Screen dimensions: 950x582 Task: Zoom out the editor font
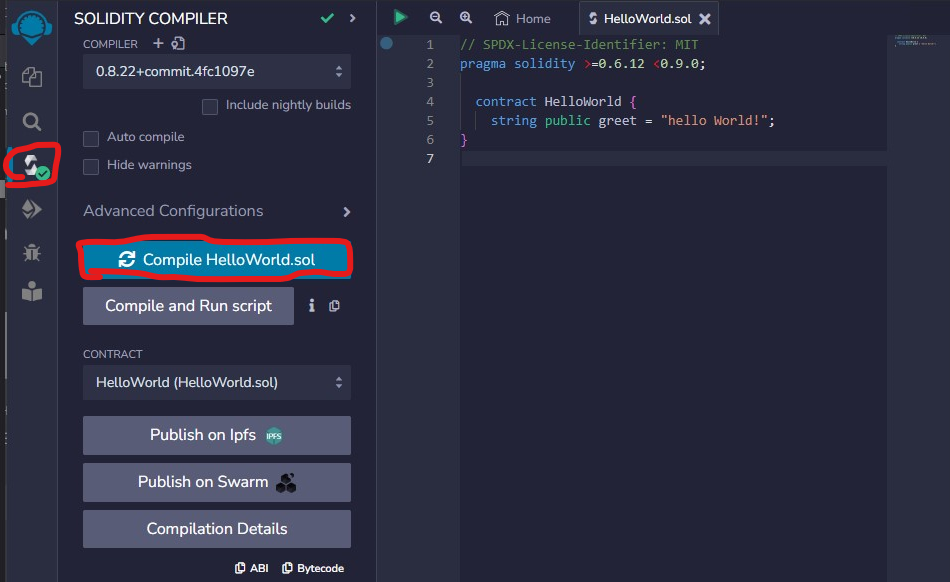click(x=435, y=18)
